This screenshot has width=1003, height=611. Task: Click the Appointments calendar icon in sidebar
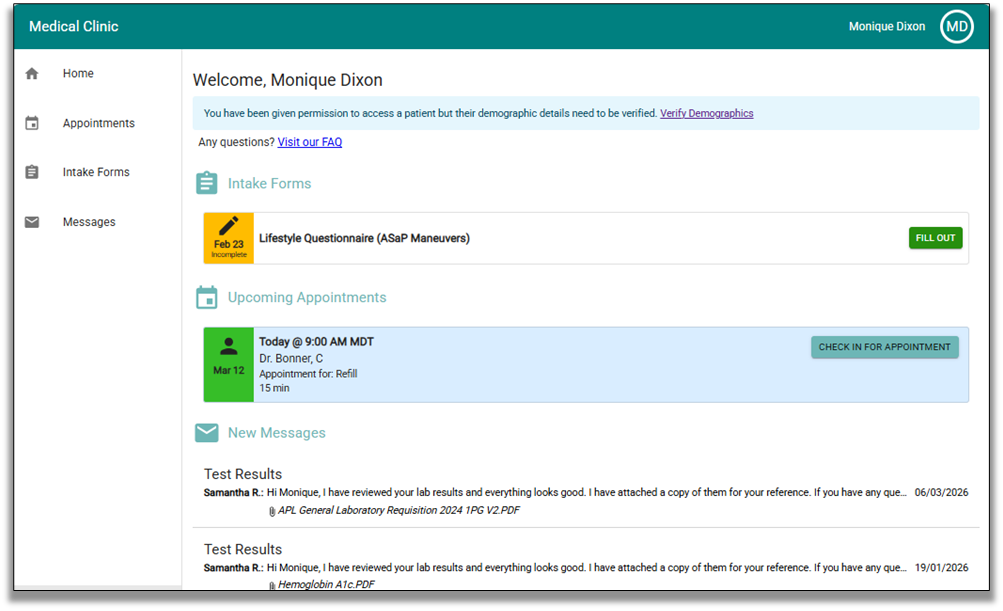pyautogui.click(x=32, y=124)
